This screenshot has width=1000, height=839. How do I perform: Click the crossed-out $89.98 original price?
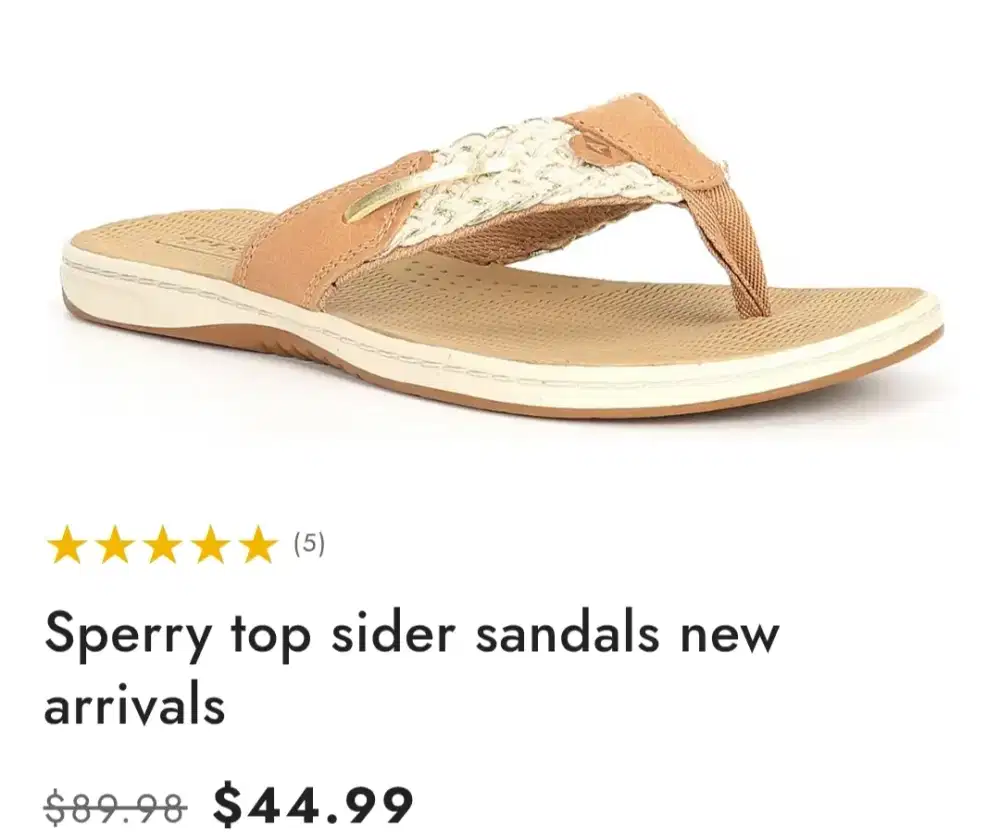pos(115,806)
